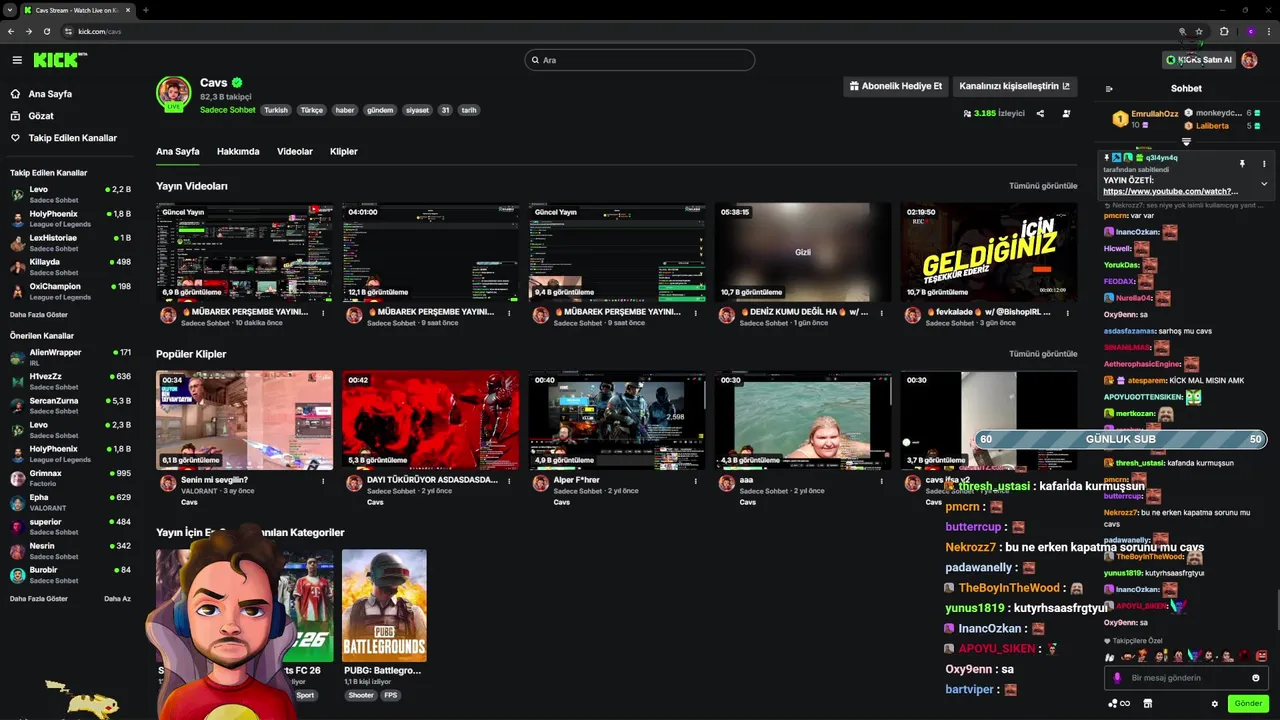1280x720 pixels.
Task: Click the KICKs Satın Al button
Action: pyautogui.click(x=1199, y=60)
